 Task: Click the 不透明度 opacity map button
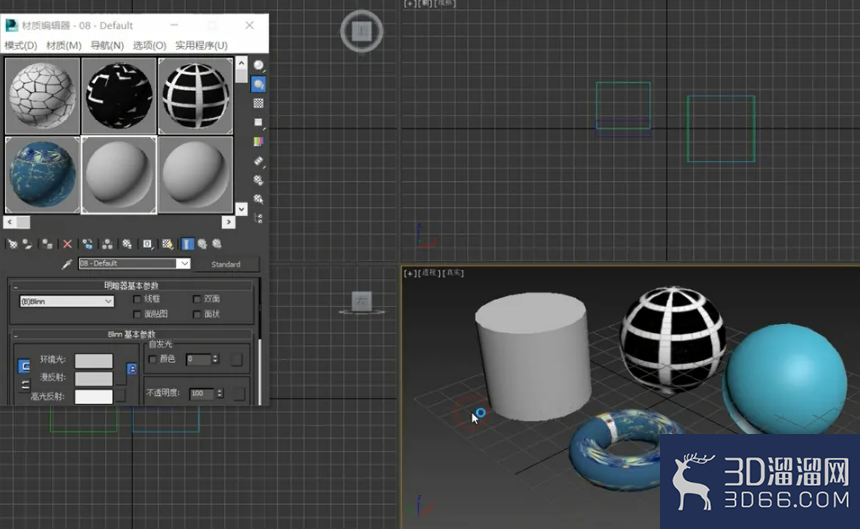point(239,394)
